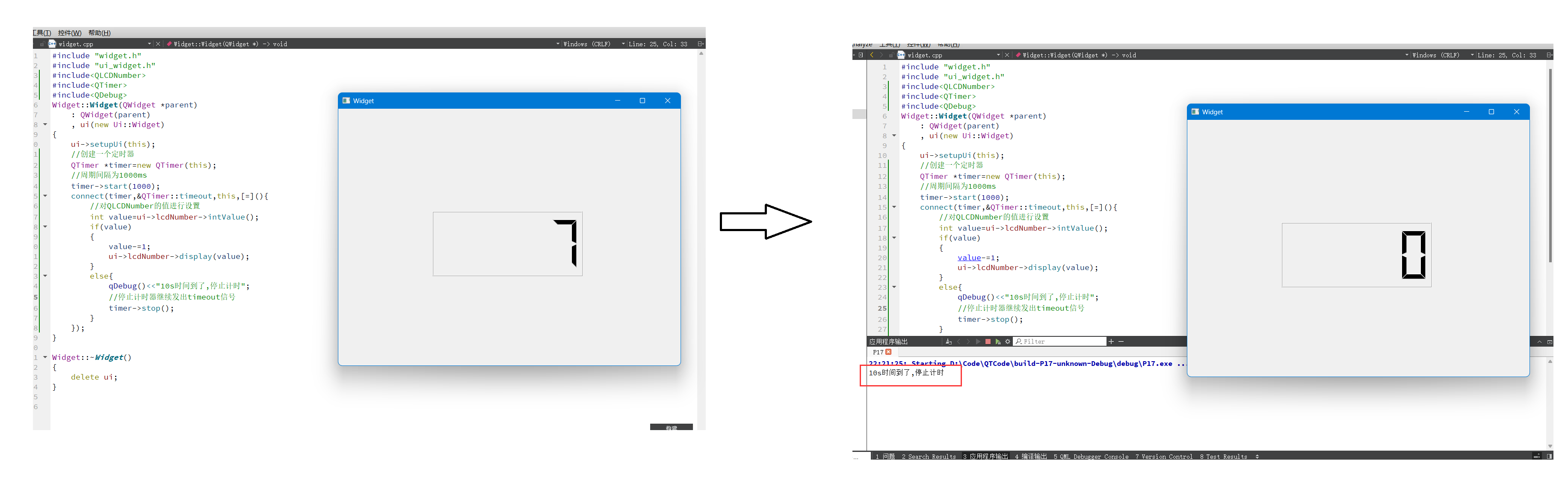The height and width of the screenshot is (493, 1568).
Task: Collapse else-block fold at line 23, right editor
Action: click(x=894, y=287)
